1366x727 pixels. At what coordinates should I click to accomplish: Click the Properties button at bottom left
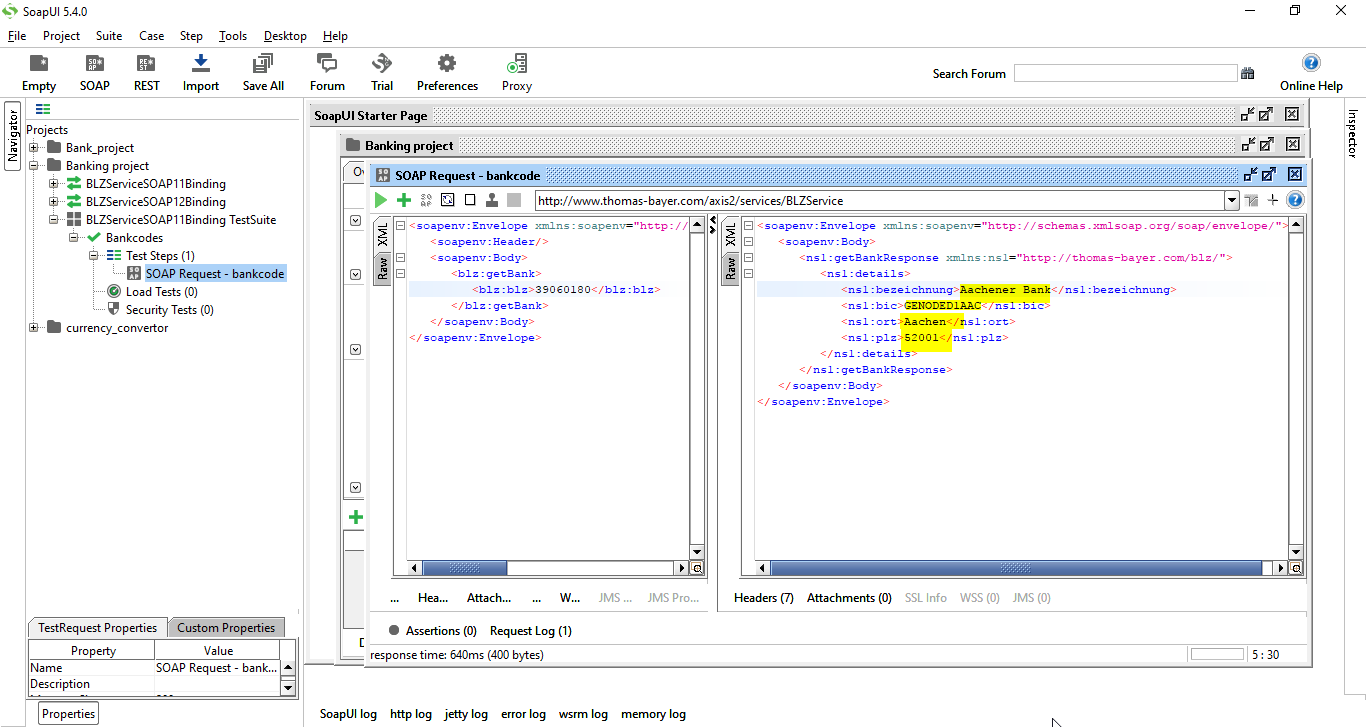(x=67, y=713)
